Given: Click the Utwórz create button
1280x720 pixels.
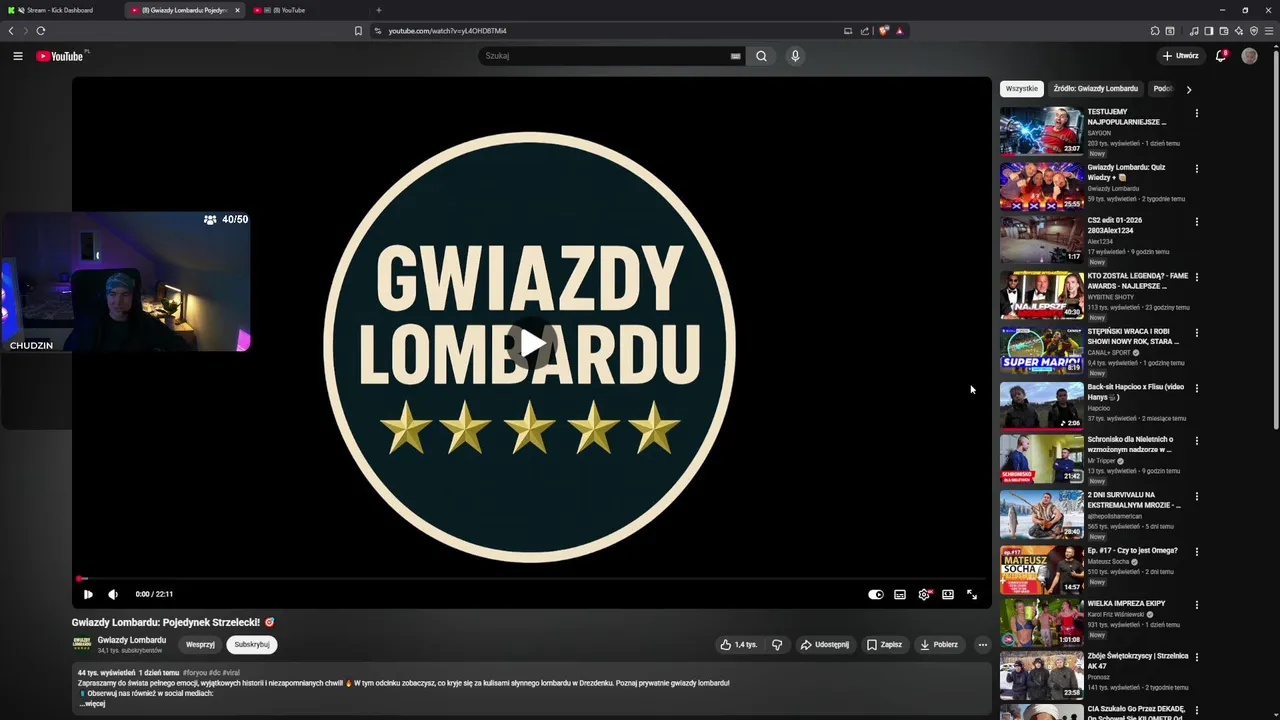Looking at the screenshot, I should (1180, 56).
